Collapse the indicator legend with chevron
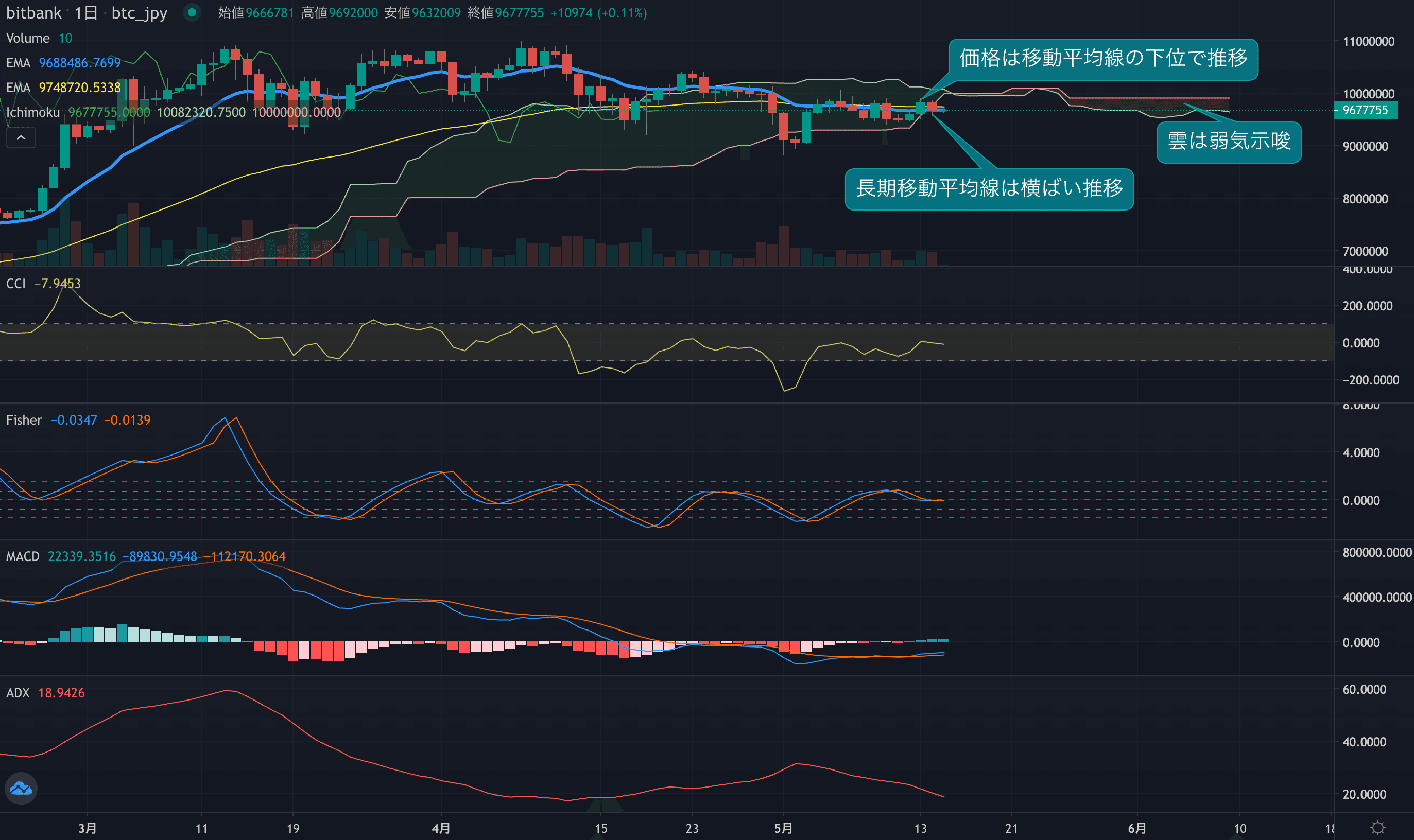The image size is (1414, 840). click(x=21, y=137)
